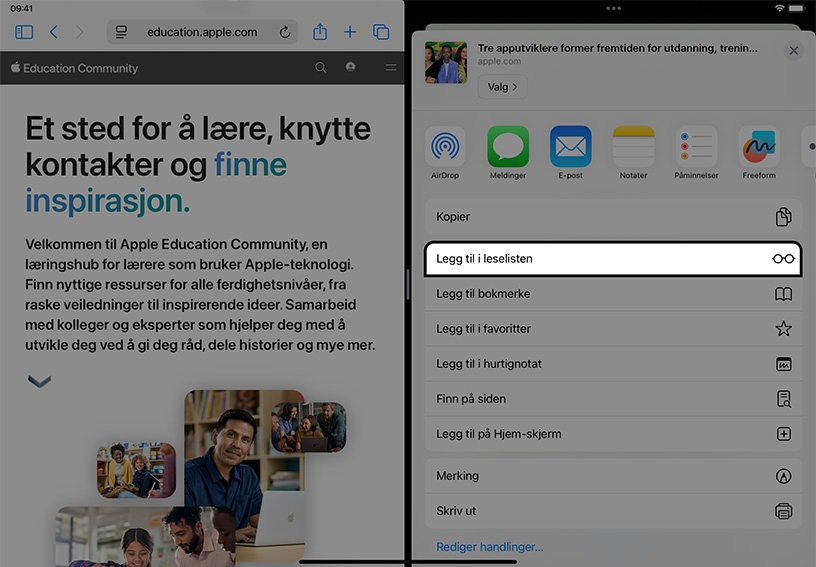This screenshot has width=816, height=567.
Task: Select Finn på siden
Action: [613, 399]
